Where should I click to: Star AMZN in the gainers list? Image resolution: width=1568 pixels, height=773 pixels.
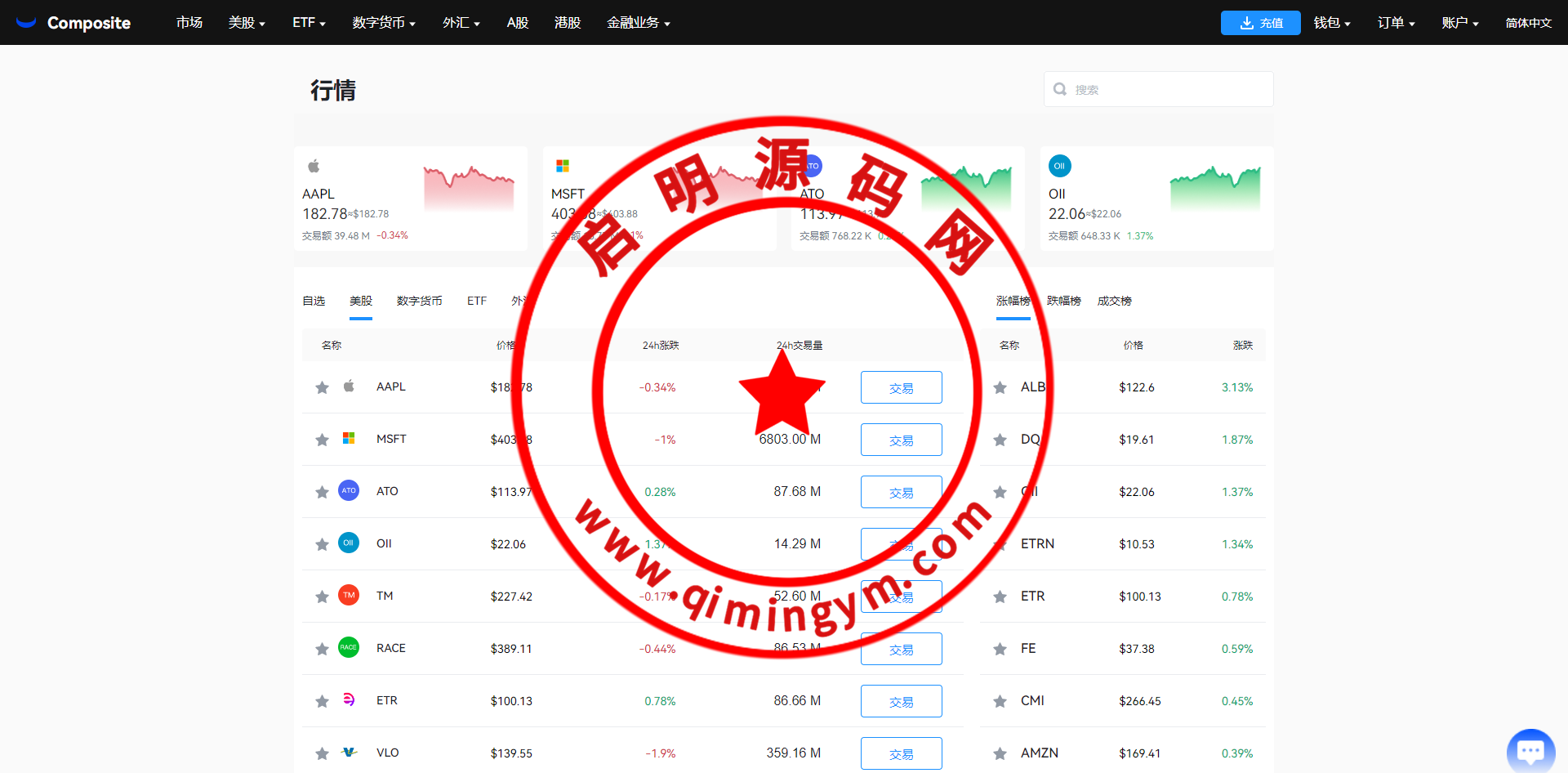[1000, 753]
